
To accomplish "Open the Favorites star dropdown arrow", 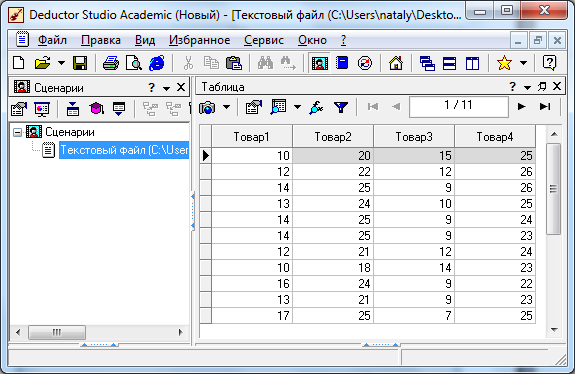I will coord(524,63).
